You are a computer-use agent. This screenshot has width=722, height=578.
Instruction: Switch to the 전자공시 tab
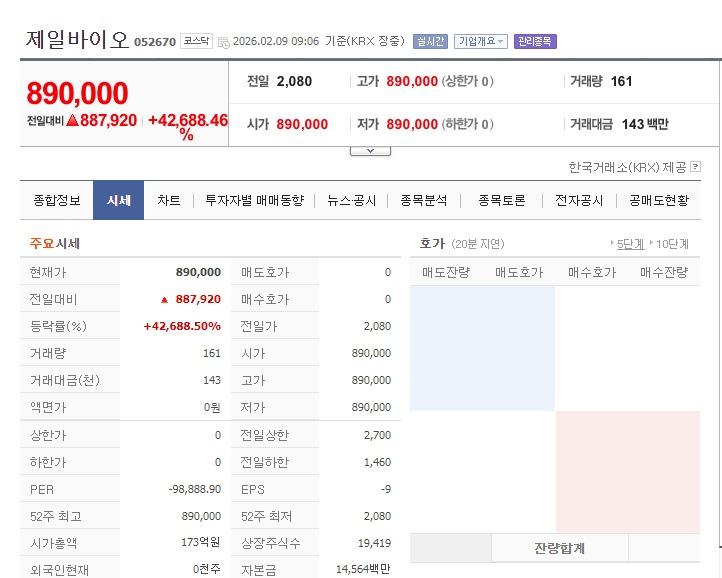pos(579,201)
